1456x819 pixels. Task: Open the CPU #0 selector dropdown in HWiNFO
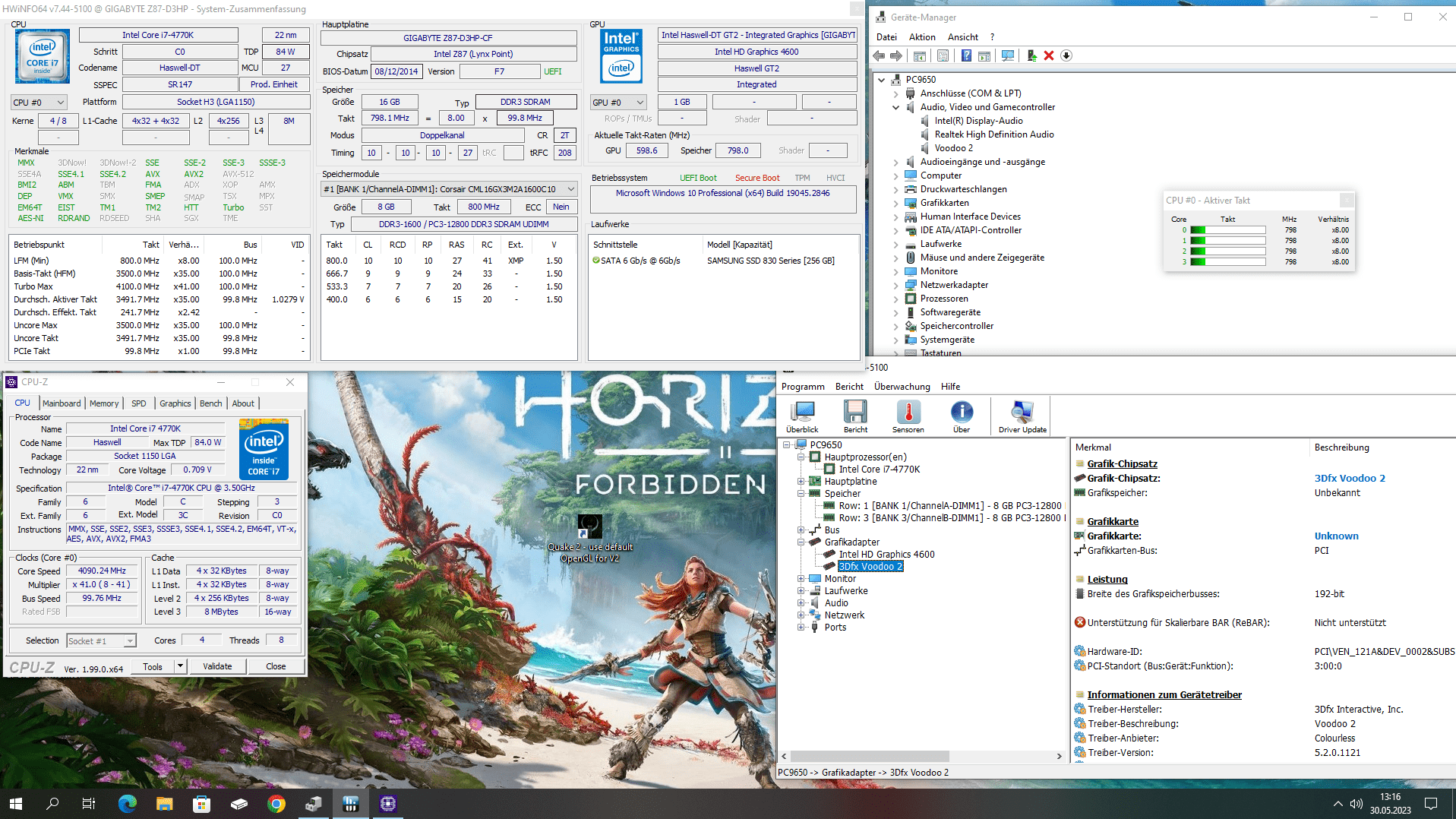click(x=39, y=103)
